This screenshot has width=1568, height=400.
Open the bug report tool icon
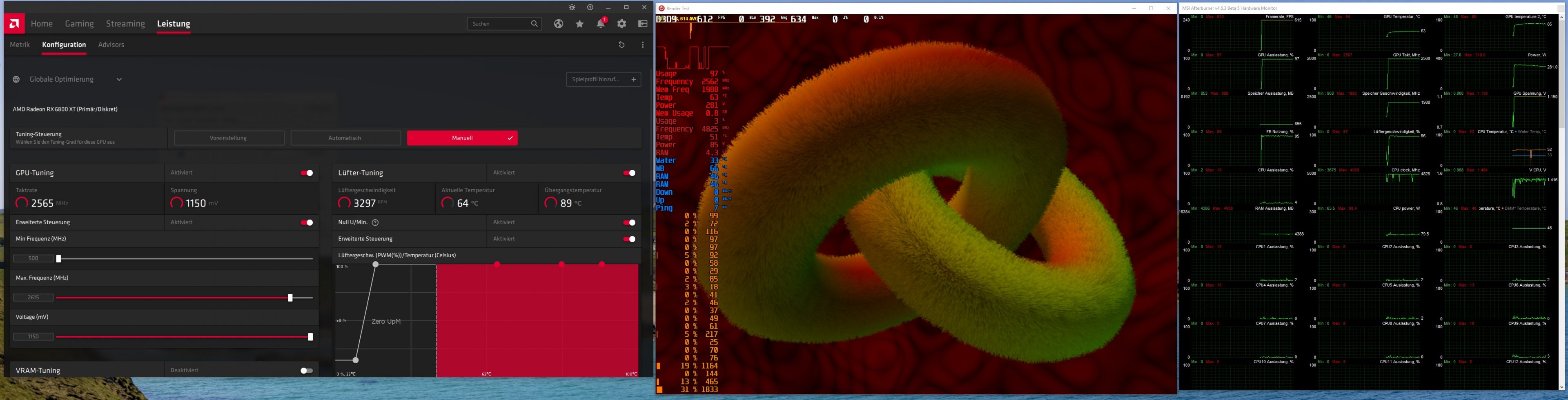[x=572, y=7]
